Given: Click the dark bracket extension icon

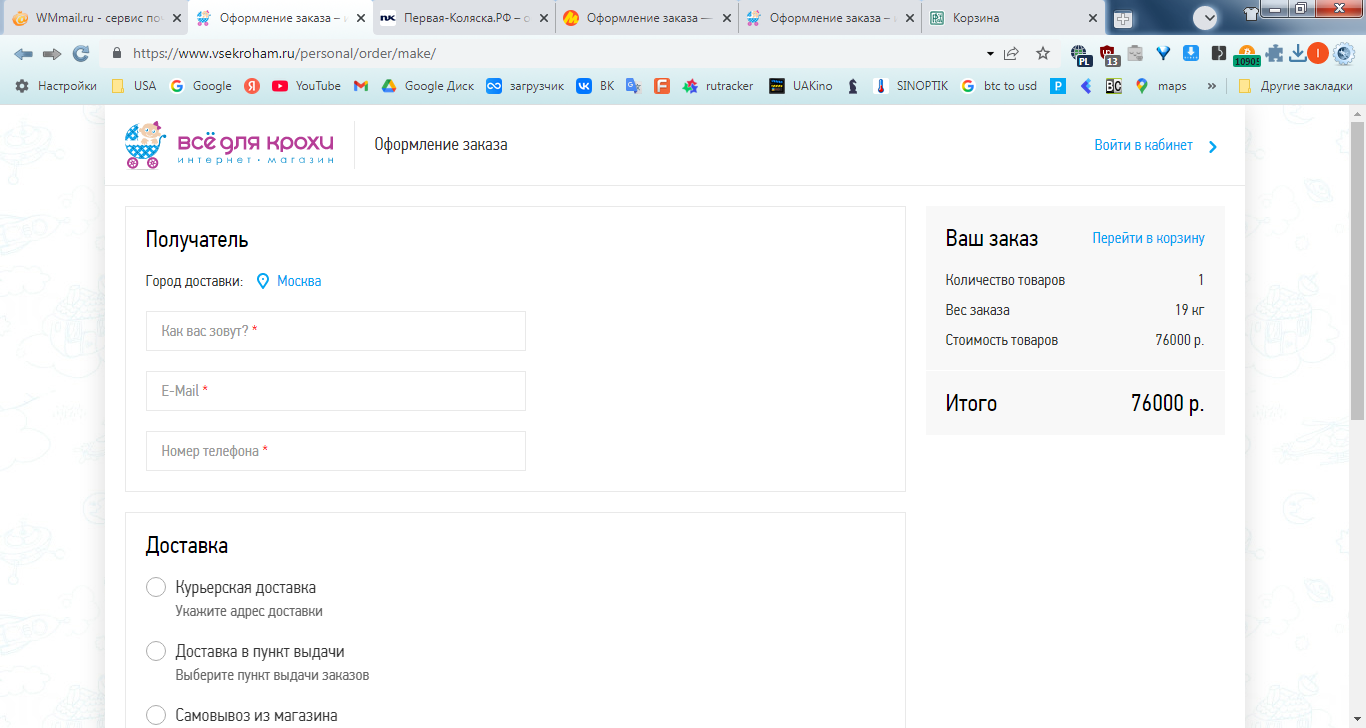Looking at the screenshot, I should click(x=1219, y=53).
